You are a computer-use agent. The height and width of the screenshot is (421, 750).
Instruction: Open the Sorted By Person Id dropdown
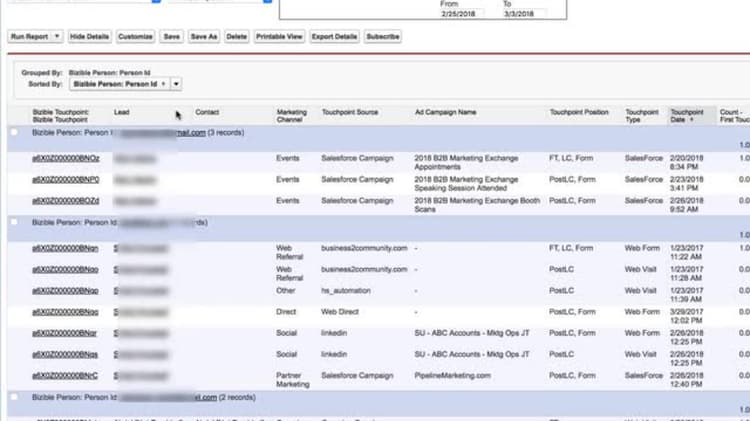(120, 84)
